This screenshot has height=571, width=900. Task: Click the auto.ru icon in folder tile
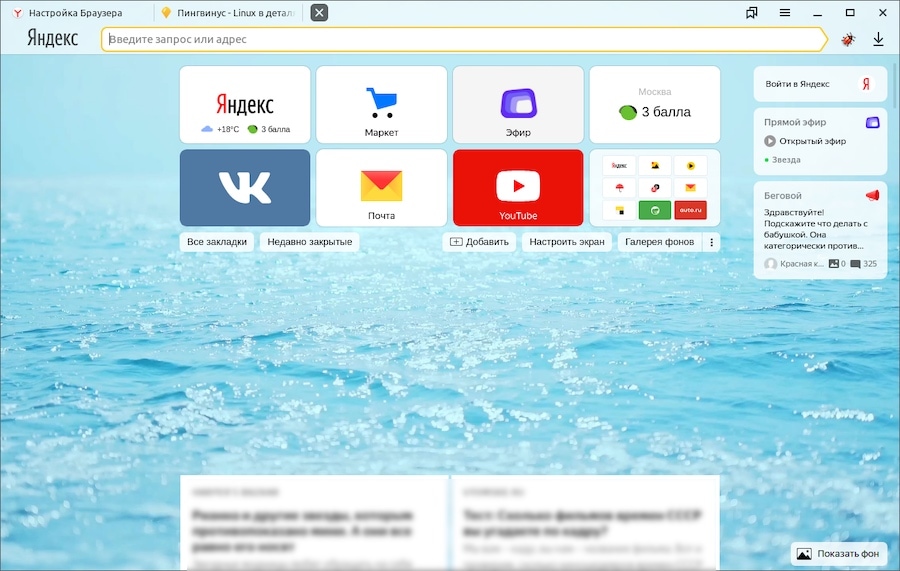690,210
